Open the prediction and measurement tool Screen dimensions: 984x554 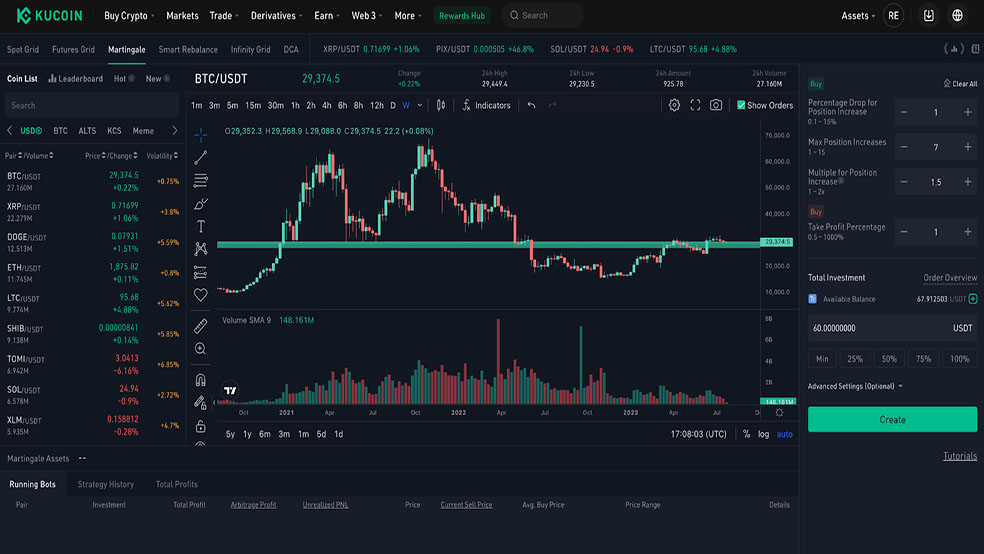click(200, 272)
